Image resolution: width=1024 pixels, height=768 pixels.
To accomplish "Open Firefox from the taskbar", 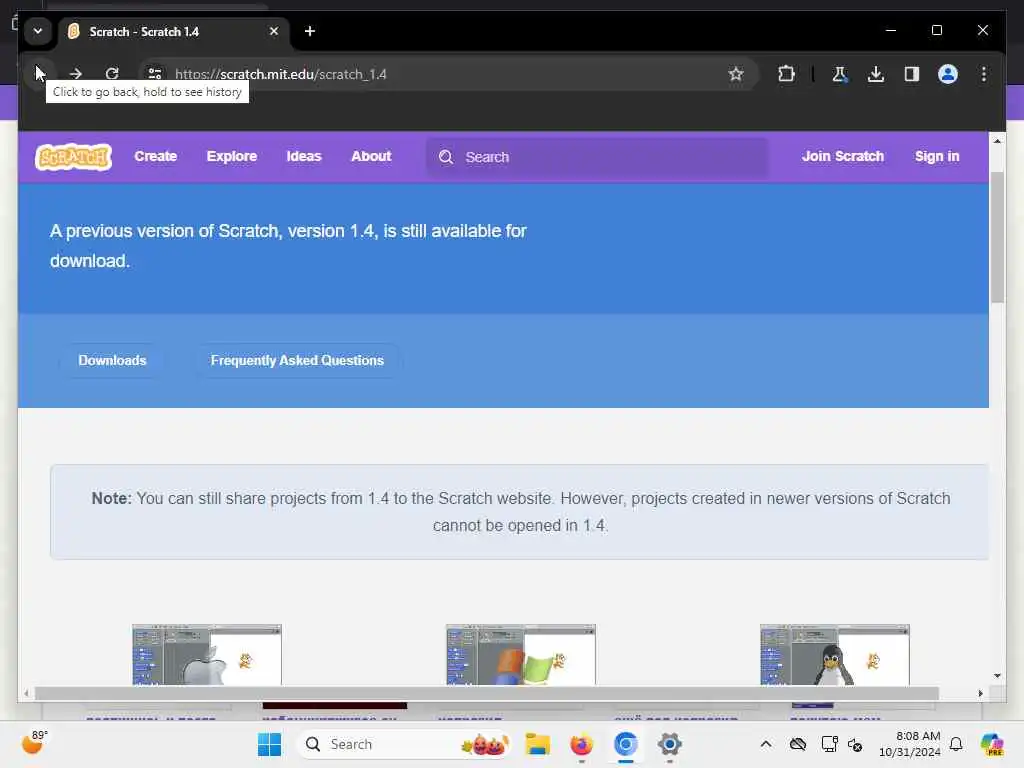I will (x=581, y=744).
